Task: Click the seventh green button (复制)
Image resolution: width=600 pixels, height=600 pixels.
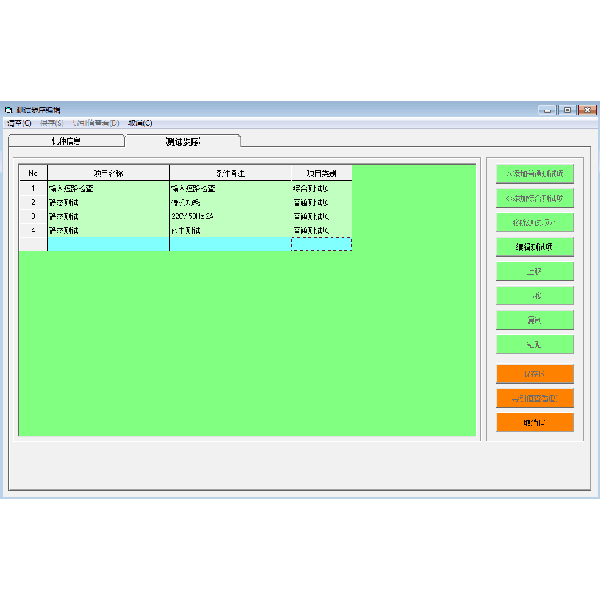Action: pyautogui.click(x=535, y=320)
